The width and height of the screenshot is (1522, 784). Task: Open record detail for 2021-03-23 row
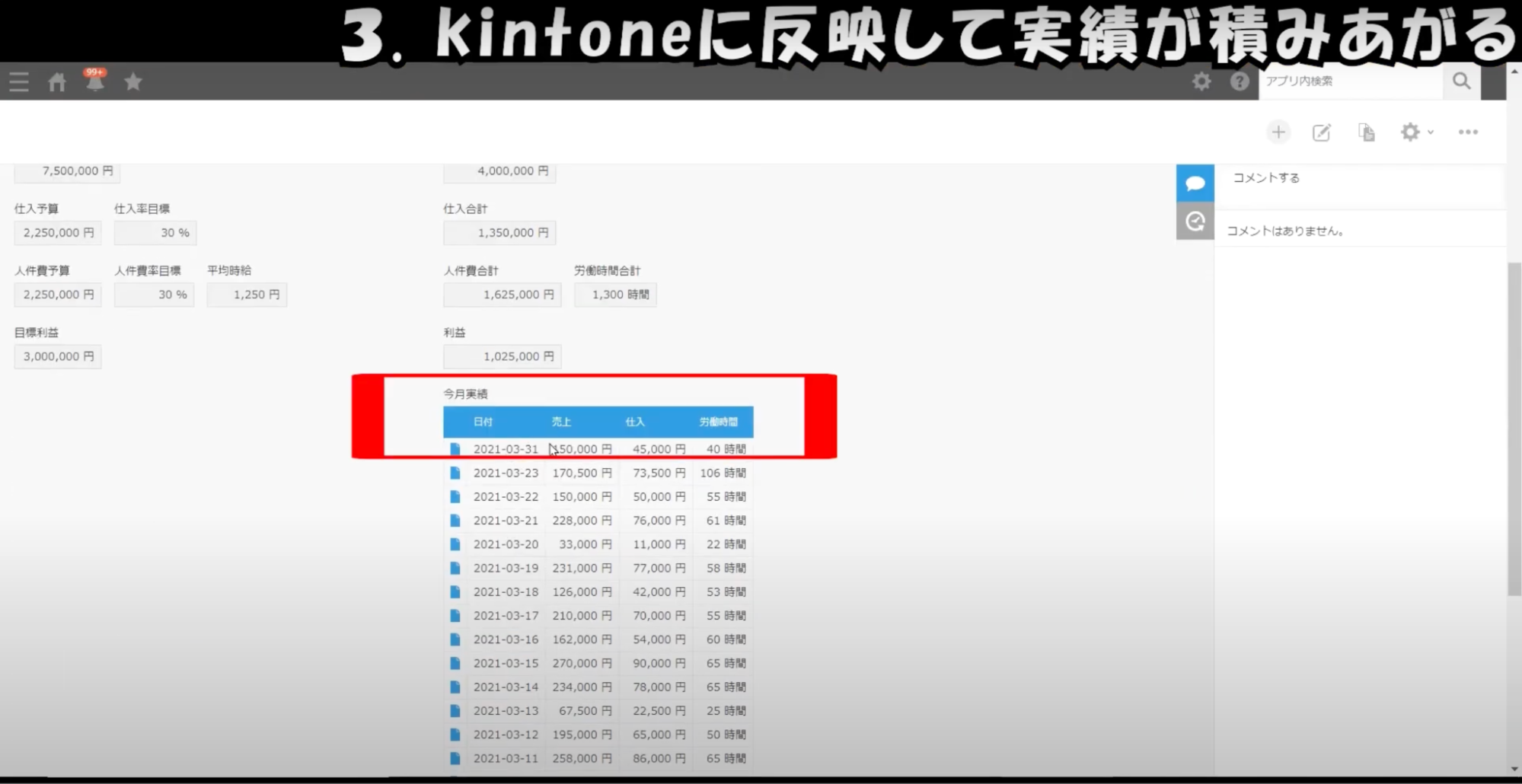pos(455,473)
